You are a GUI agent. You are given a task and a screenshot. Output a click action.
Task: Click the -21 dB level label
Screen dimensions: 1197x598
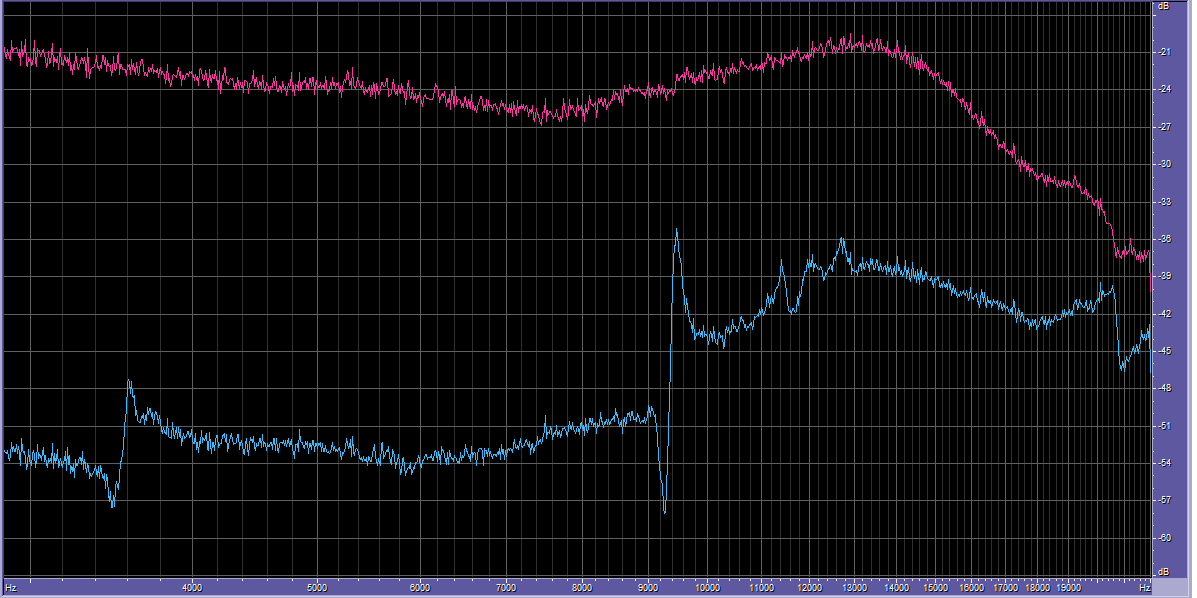[1165, 53]
